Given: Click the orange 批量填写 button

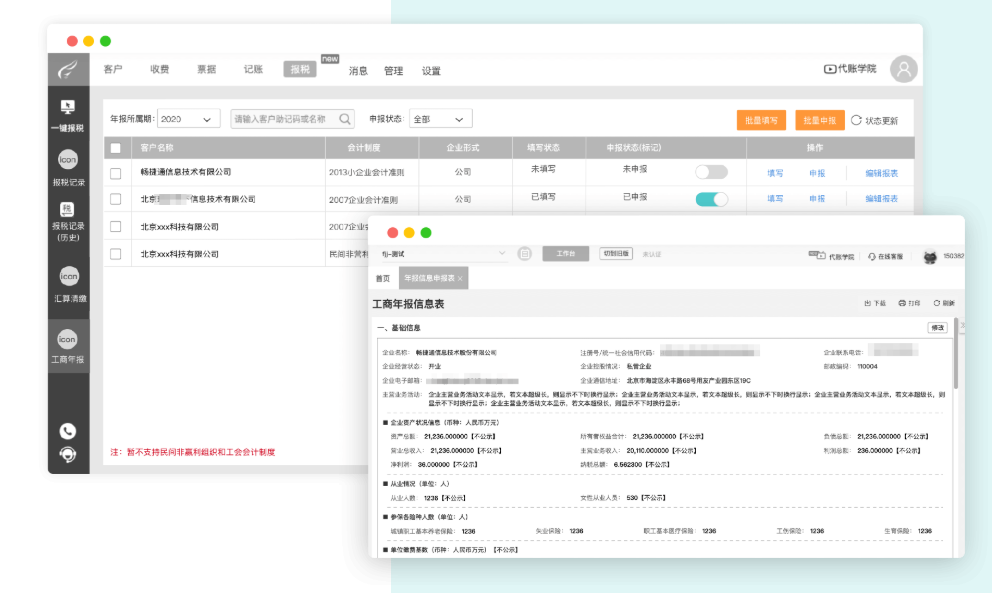Looking at the screenshot, I should [761, 120].
